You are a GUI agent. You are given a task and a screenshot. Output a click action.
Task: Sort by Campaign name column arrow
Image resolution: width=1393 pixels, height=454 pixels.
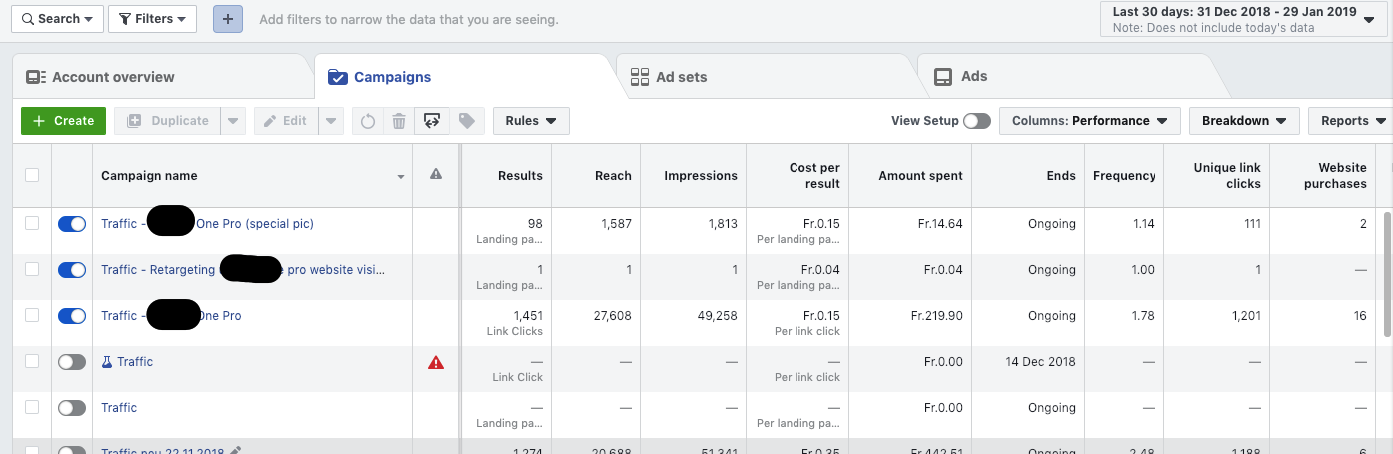click(x=401, y=177)
